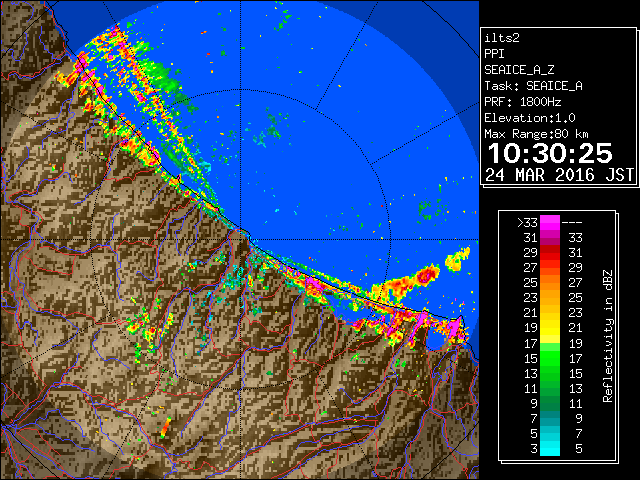
Task: Click the '---' legend label
Action: pyautogui.click(x=572, y=223)
